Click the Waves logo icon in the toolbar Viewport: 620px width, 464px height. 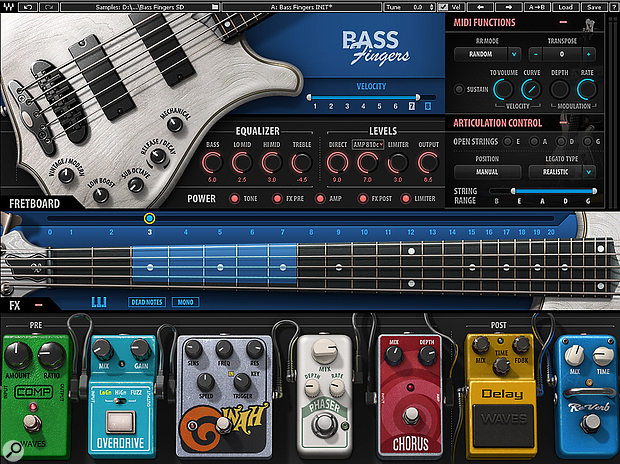[x=8, y=7]
